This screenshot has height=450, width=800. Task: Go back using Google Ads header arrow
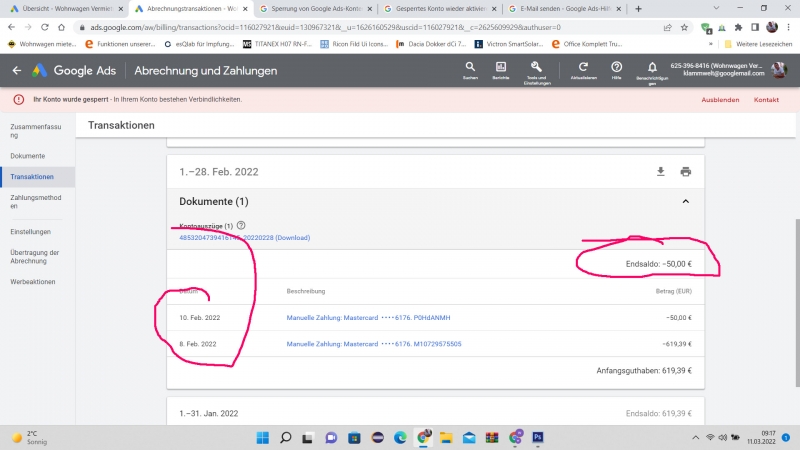click(16, 71)
